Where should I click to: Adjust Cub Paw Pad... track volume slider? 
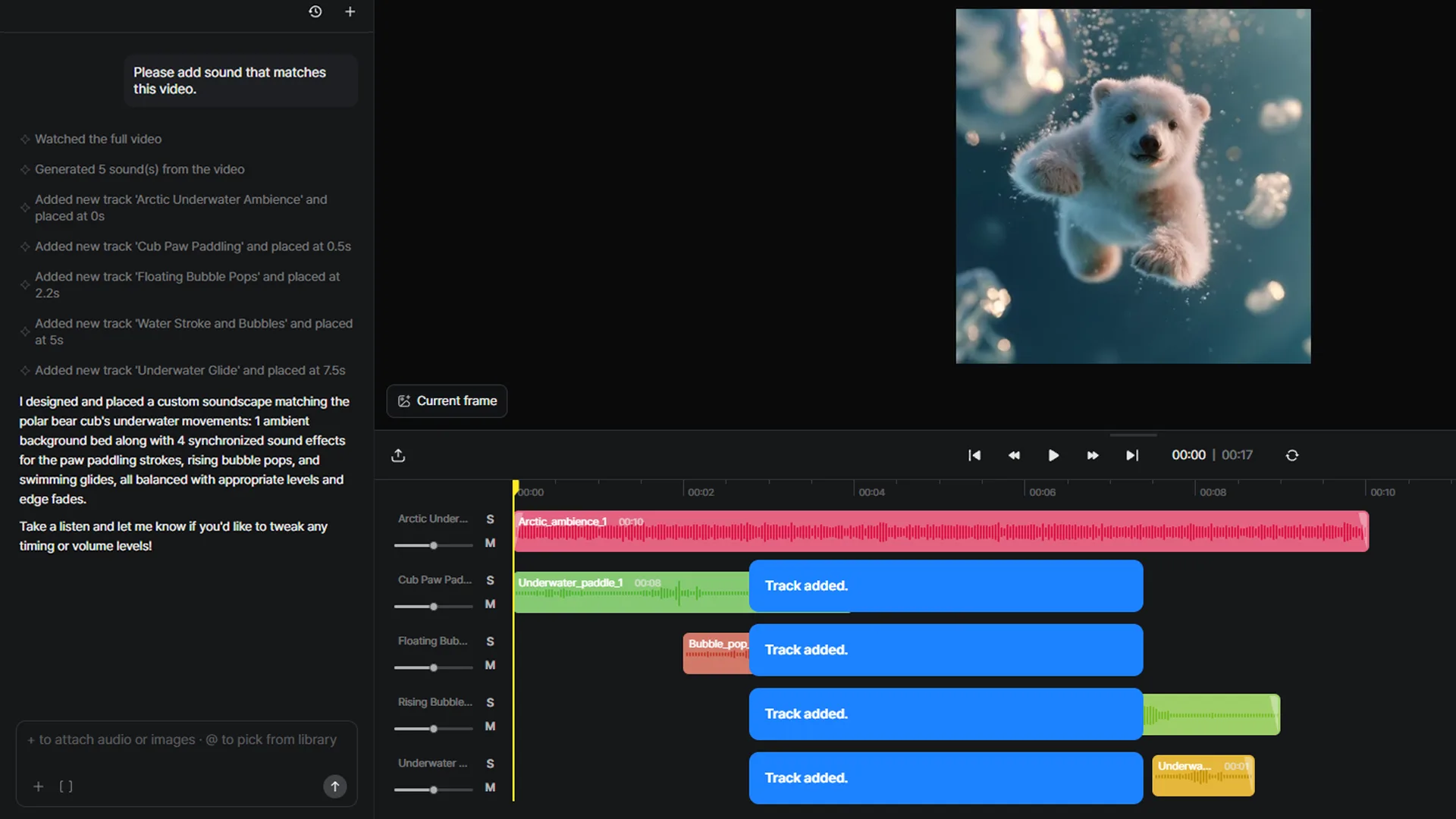click(433, 607)
